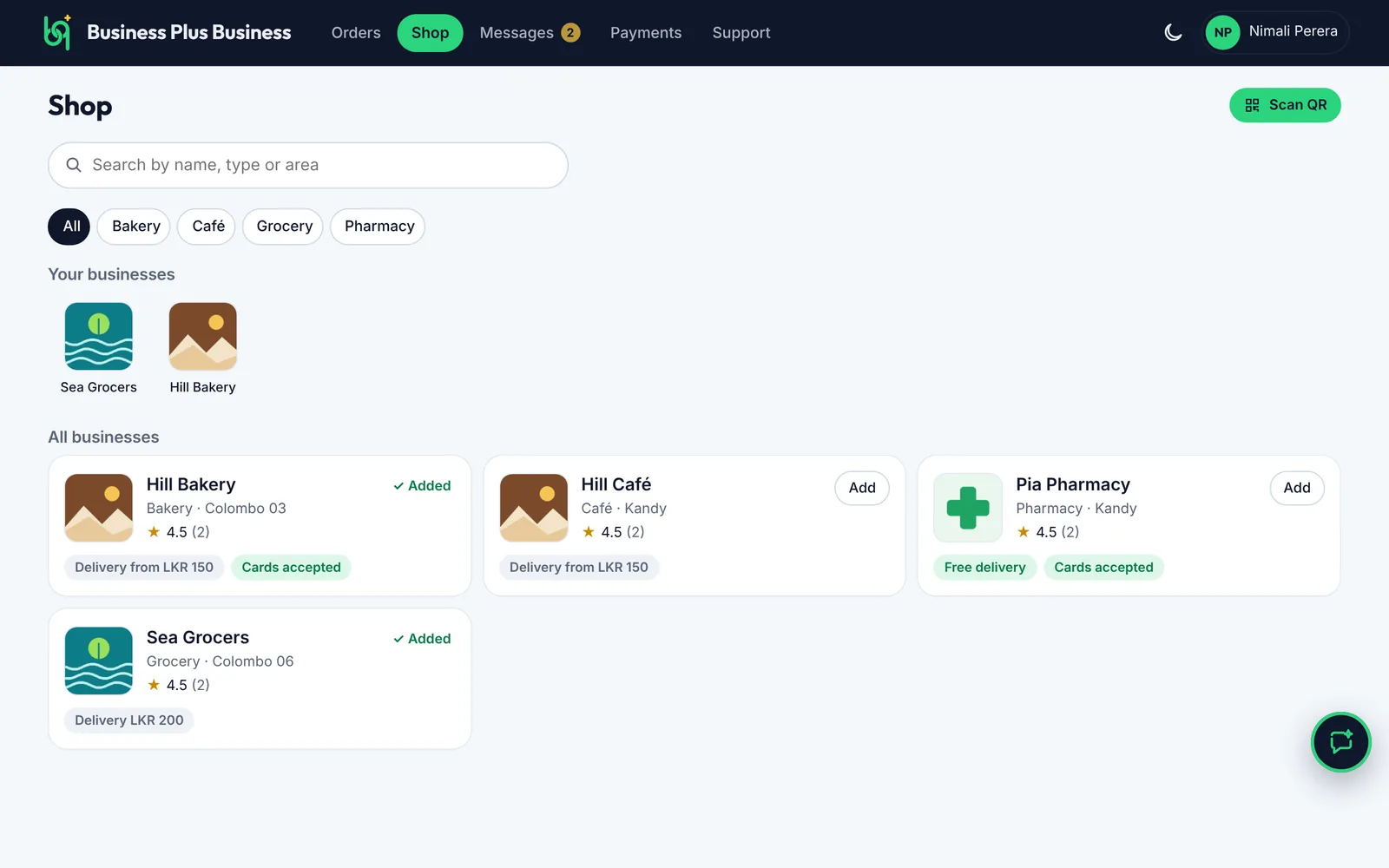This screenshot has height=868, width=1389.
Task: Filter shops by Pharmacy
Action: 379,227
